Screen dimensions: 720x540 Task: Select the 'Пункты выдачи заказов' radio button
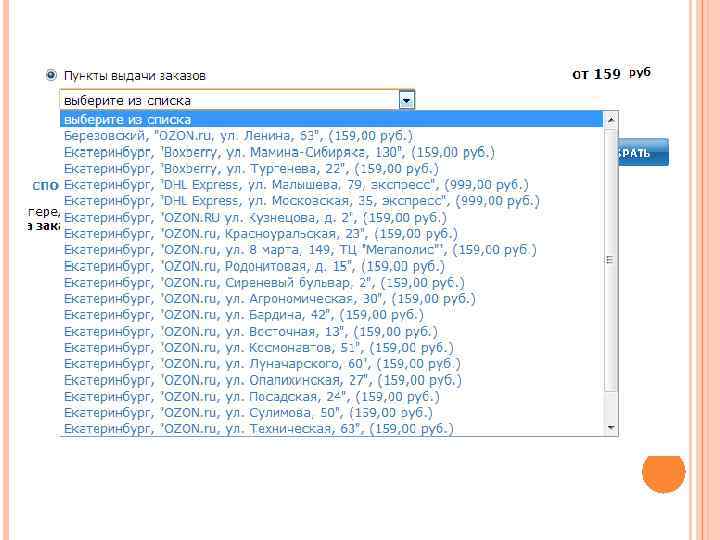51,75
